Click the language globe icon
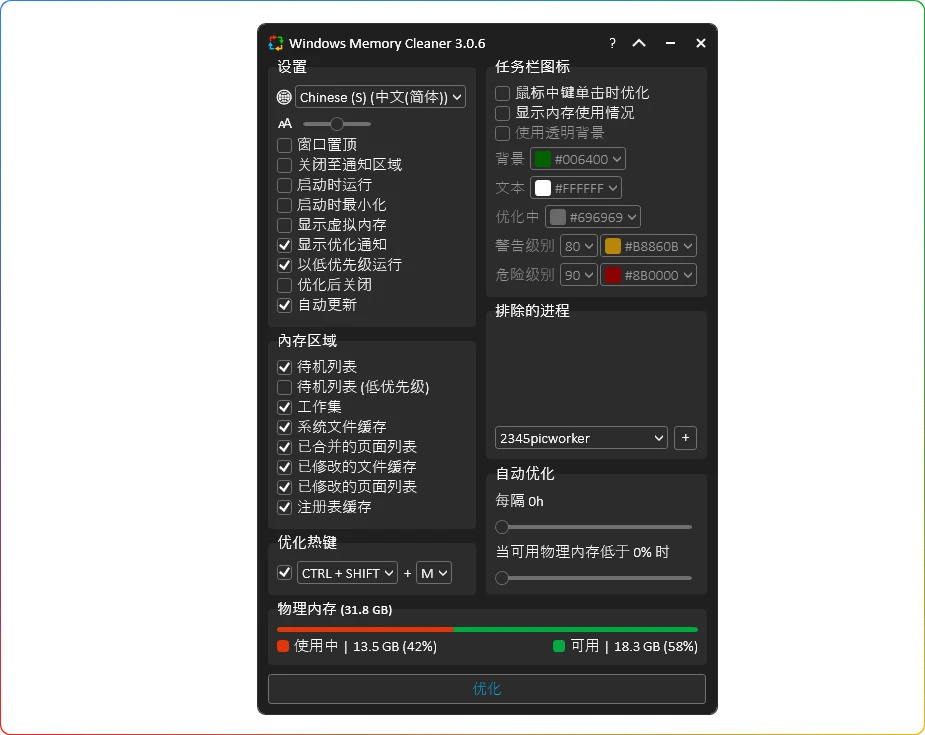The image size is (925, 735). (x=285, y=96)
